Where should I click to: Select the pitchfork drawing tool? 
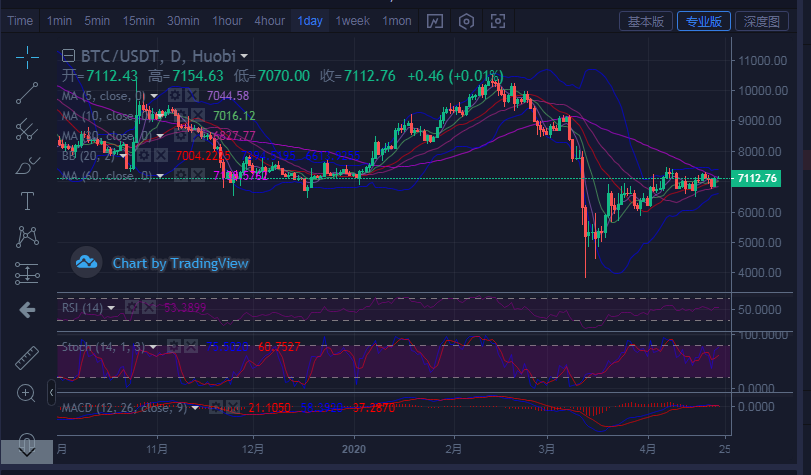[27, 129]
